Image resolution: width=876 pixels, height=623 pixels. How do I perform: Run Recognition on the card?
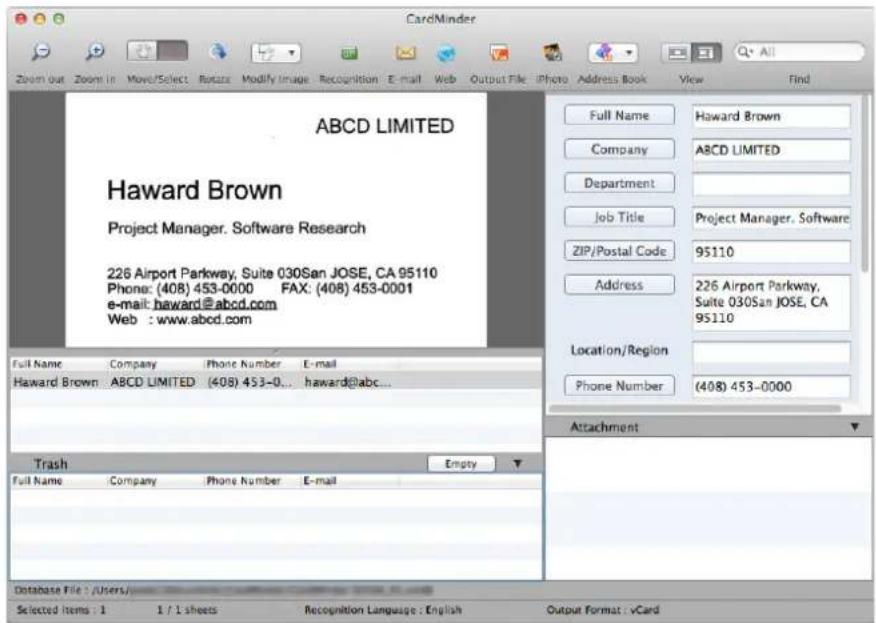(x=349, y=53)
